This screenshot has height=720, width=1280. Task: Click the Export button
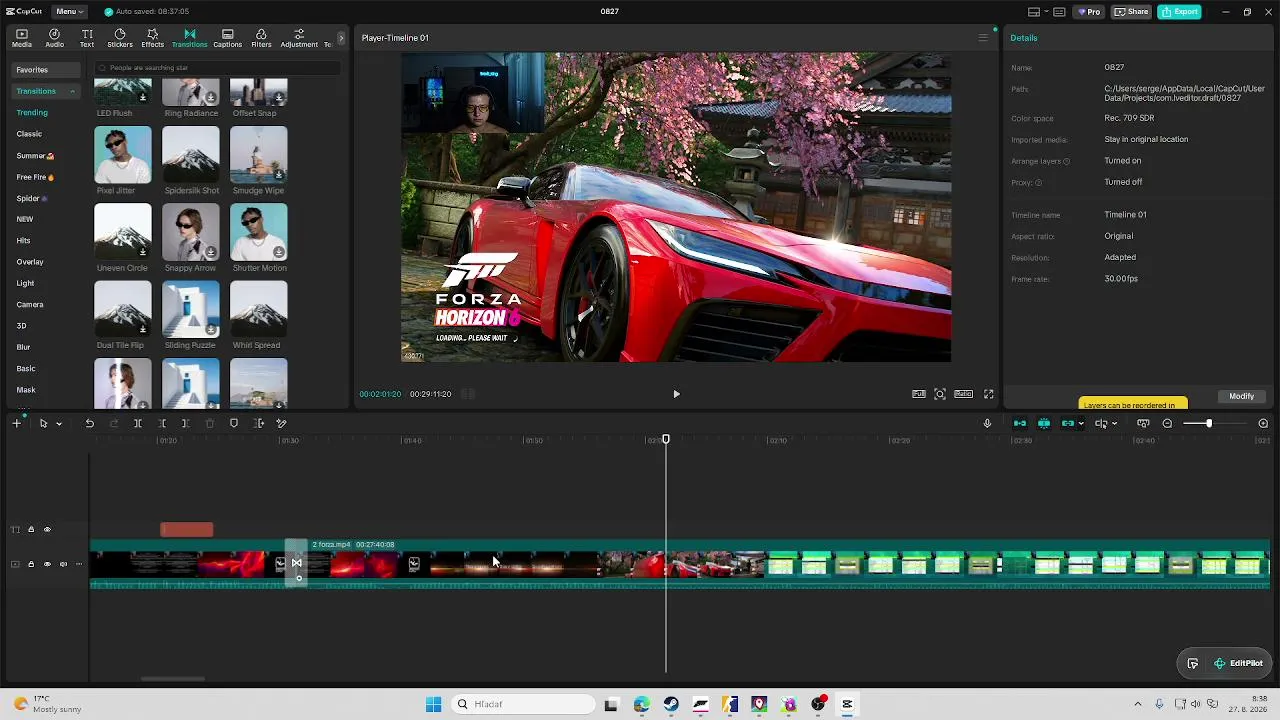pyautogui.click(x=1179, y=12)
